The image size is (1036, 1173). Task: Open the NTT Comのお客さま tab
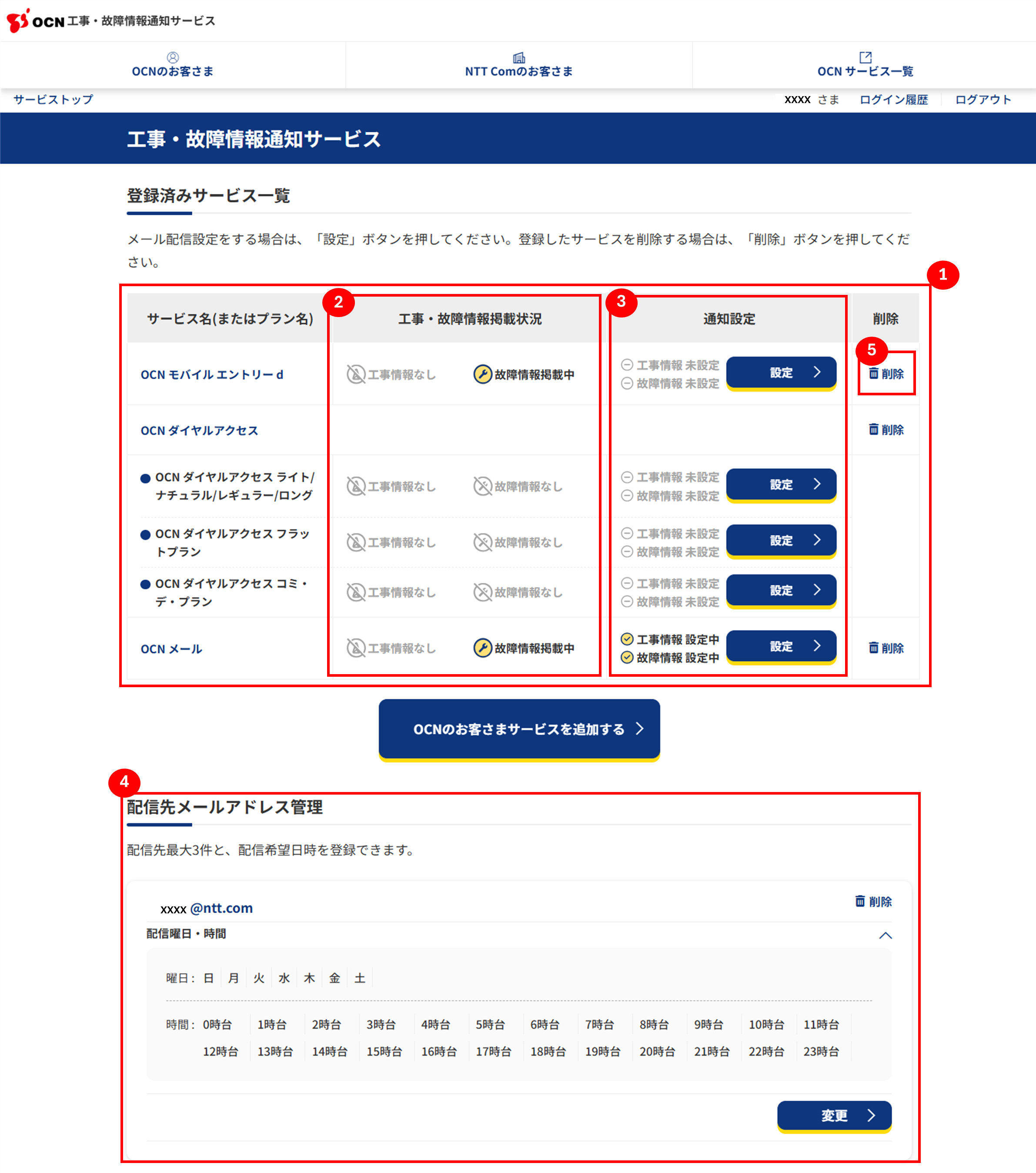coord(519,71)
